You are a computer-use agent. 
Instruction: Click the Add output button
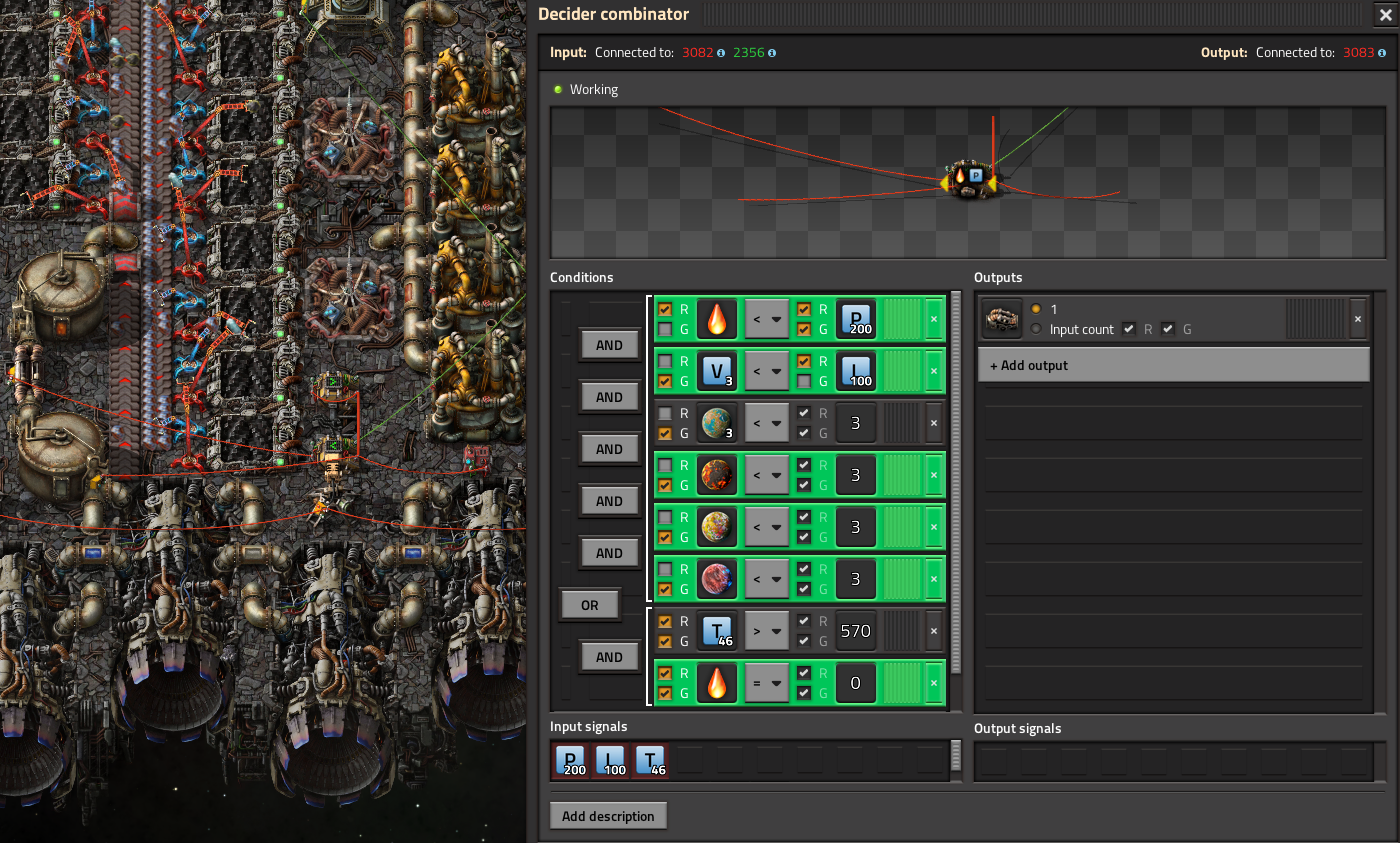tap(1173, 365)
